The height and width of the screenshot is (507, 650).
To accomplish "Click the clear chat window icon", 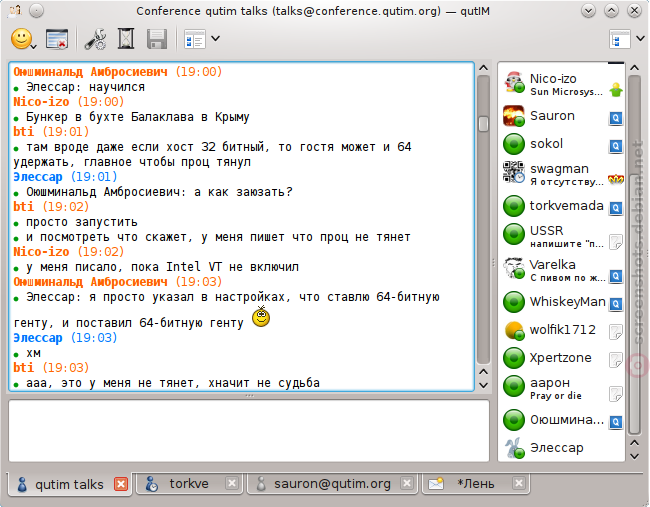I will pyautogui.click(x=57, y=39).
